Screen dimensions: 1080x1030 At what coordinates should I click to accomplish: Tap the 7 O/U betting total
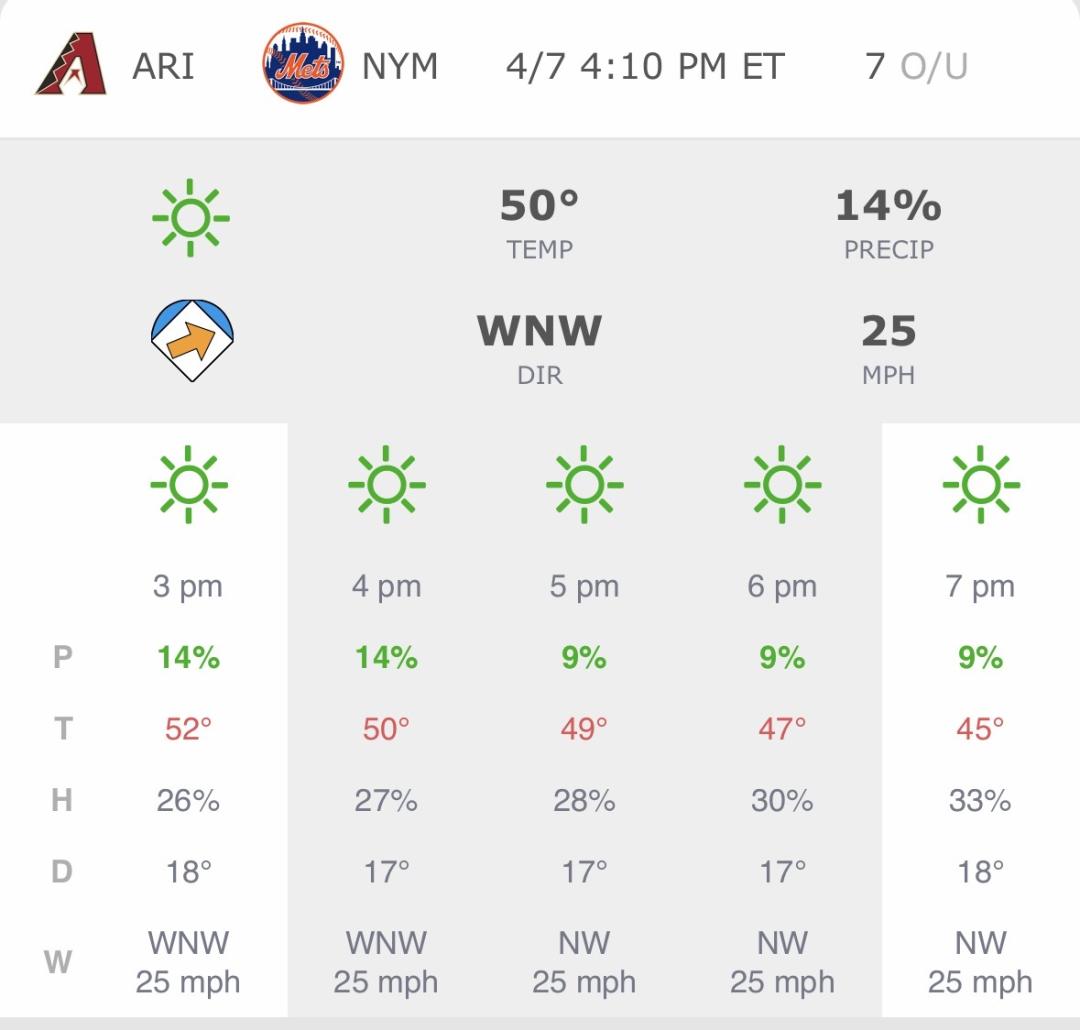916,67
